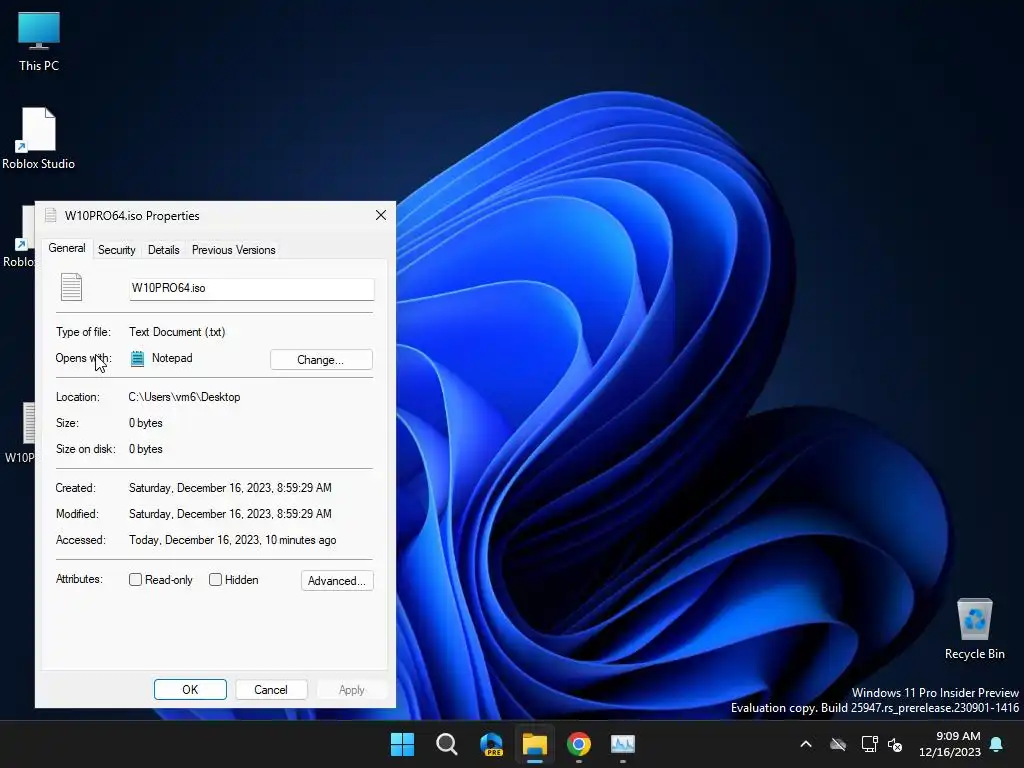Open taskbar Search

(447, 744)
